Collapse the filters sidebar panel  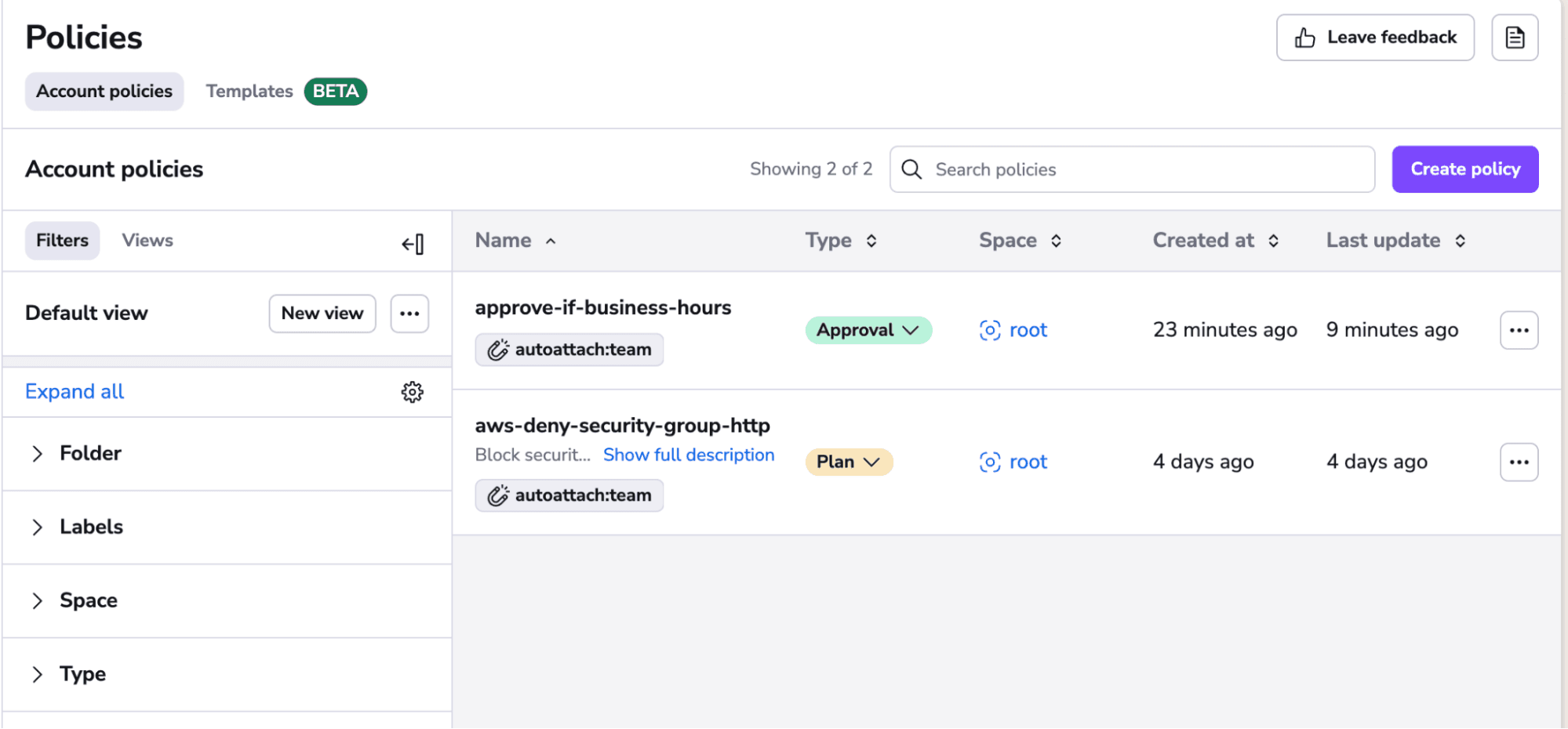413,244
